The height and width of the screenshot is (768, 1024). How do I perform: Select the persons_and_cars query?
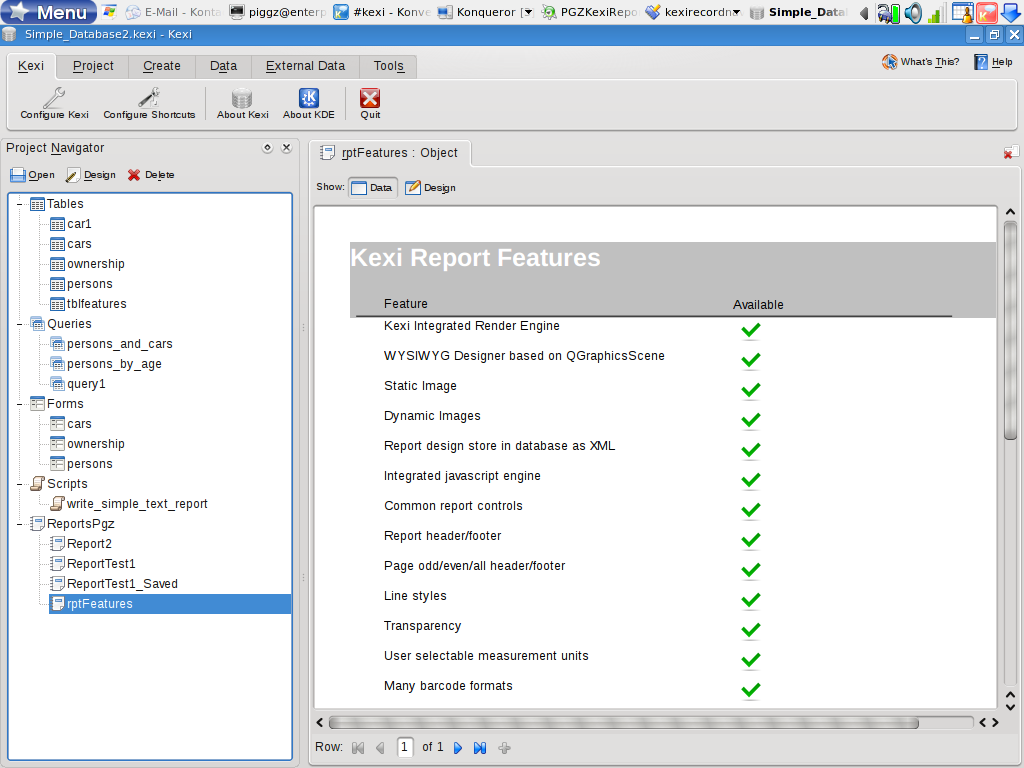[112, 344]
